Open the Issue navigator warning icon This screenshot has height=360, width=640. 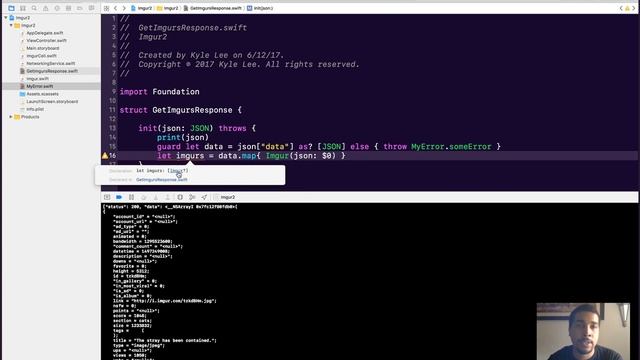[46, 8]
